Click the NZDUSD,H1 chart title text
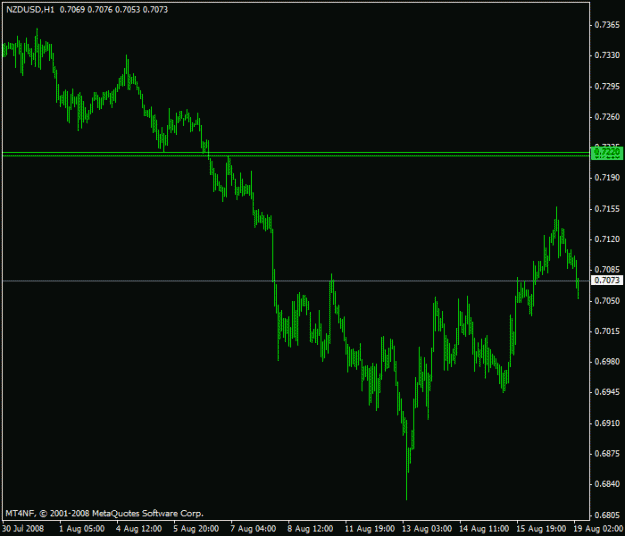Screen dimensions: 625x536 click(x=30, y=10)
